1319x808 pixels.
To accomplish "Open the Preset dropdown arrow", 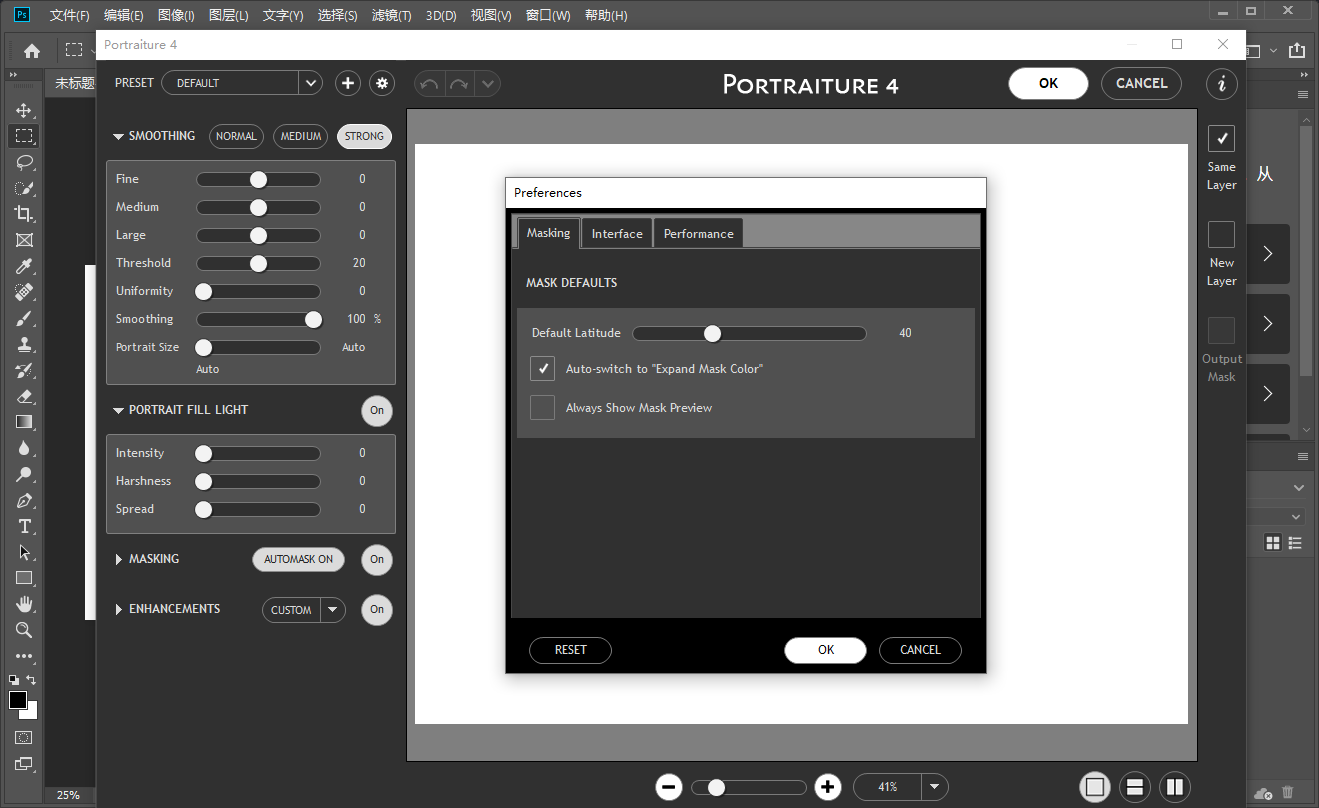I will tap(310, 83).
